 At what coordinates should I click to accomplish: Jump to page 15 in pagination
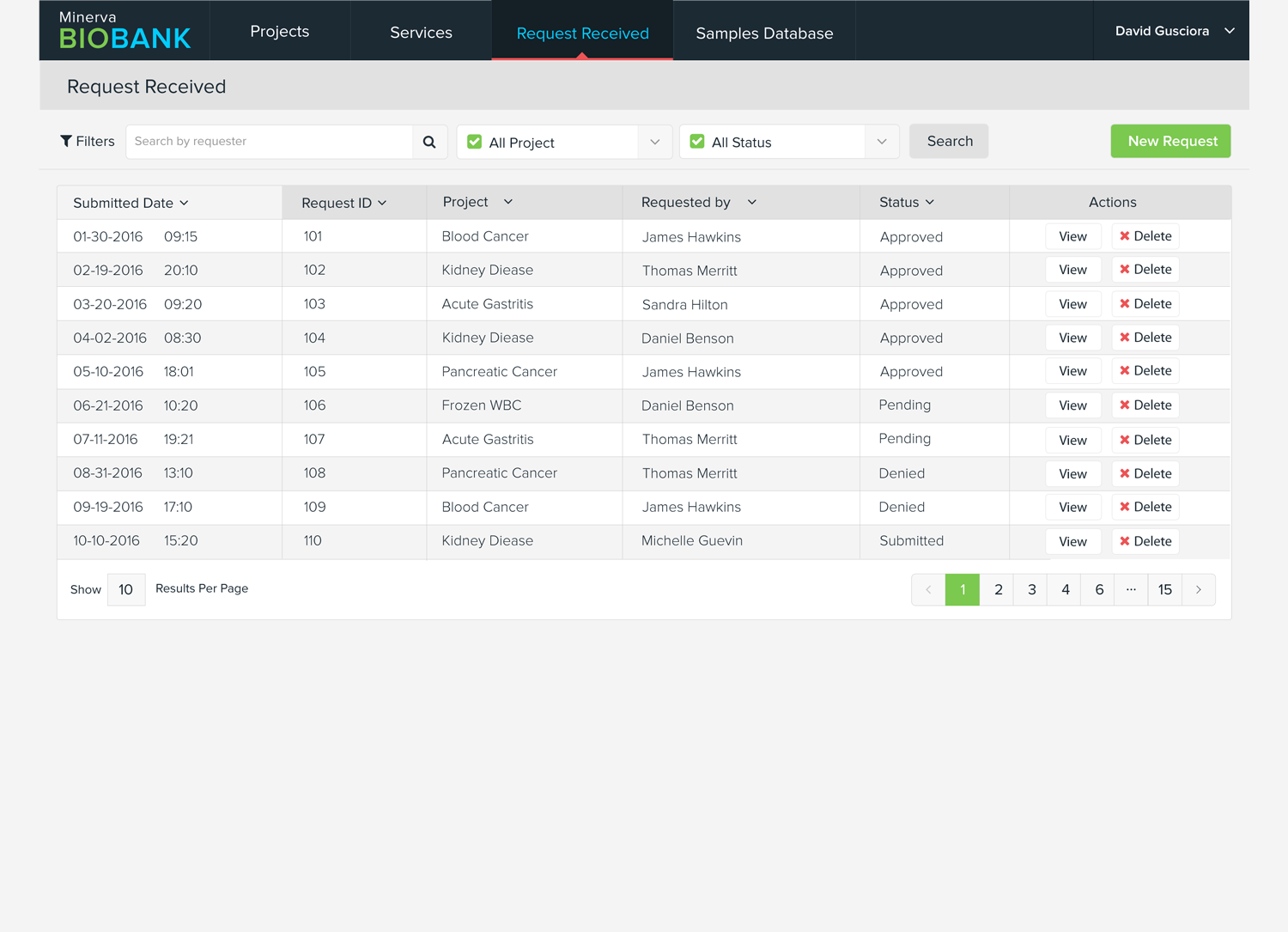[1164, 589]
